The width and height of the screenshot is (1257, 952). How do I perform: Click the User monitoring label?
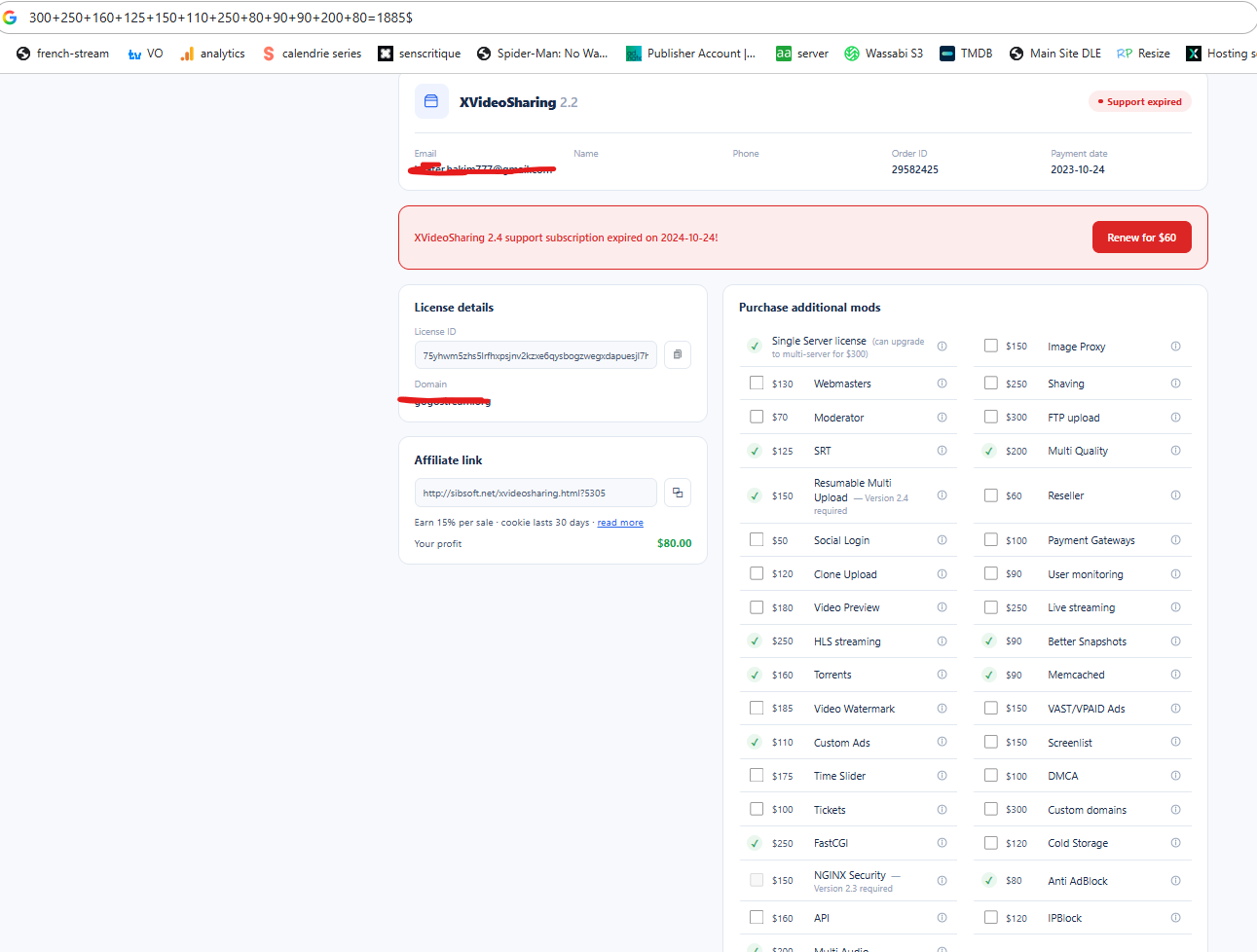[x=1086, y=574]
